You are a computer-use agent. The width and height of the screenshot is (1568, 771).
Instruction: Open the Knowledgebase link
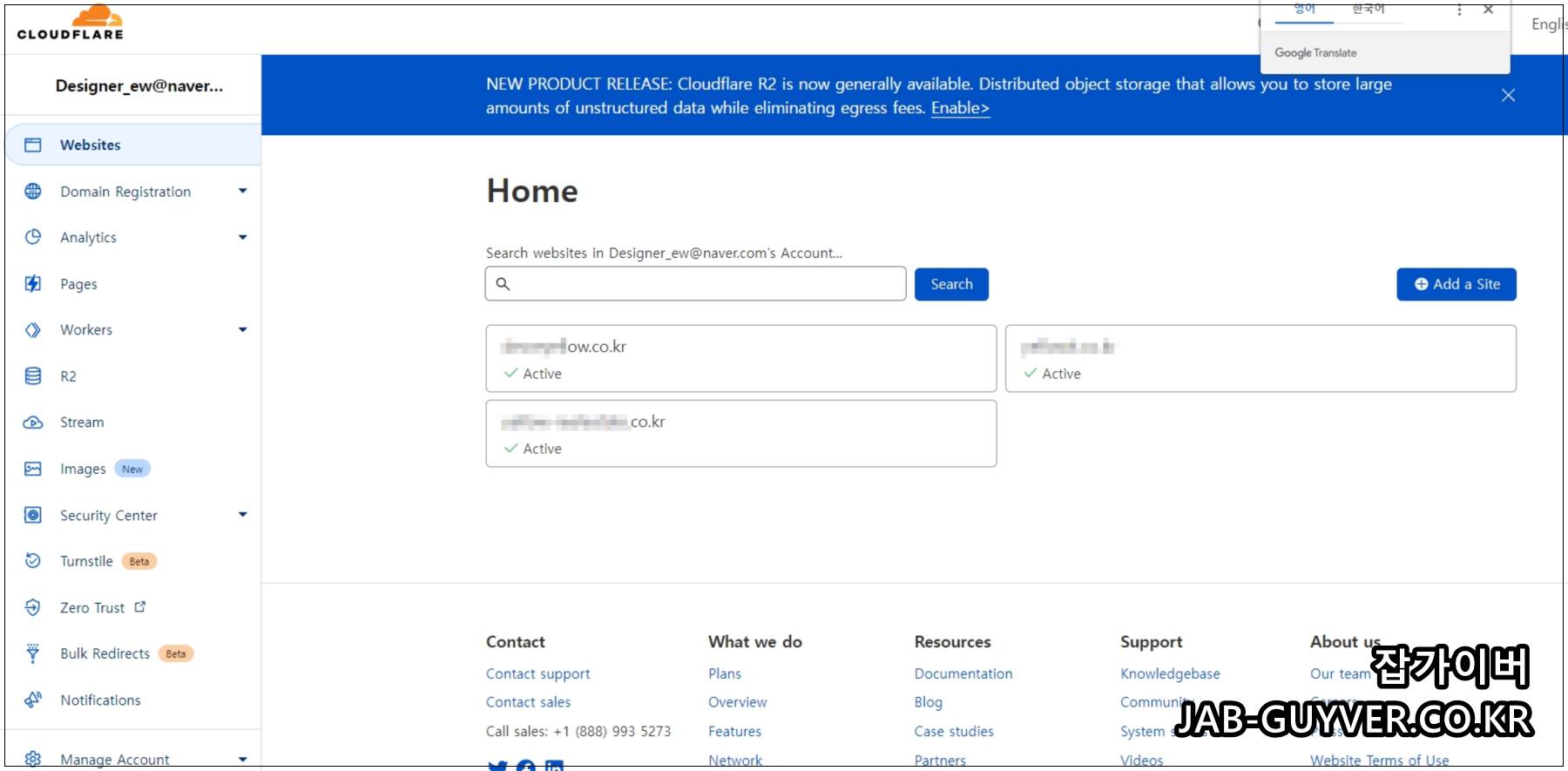pos(1170,673)
